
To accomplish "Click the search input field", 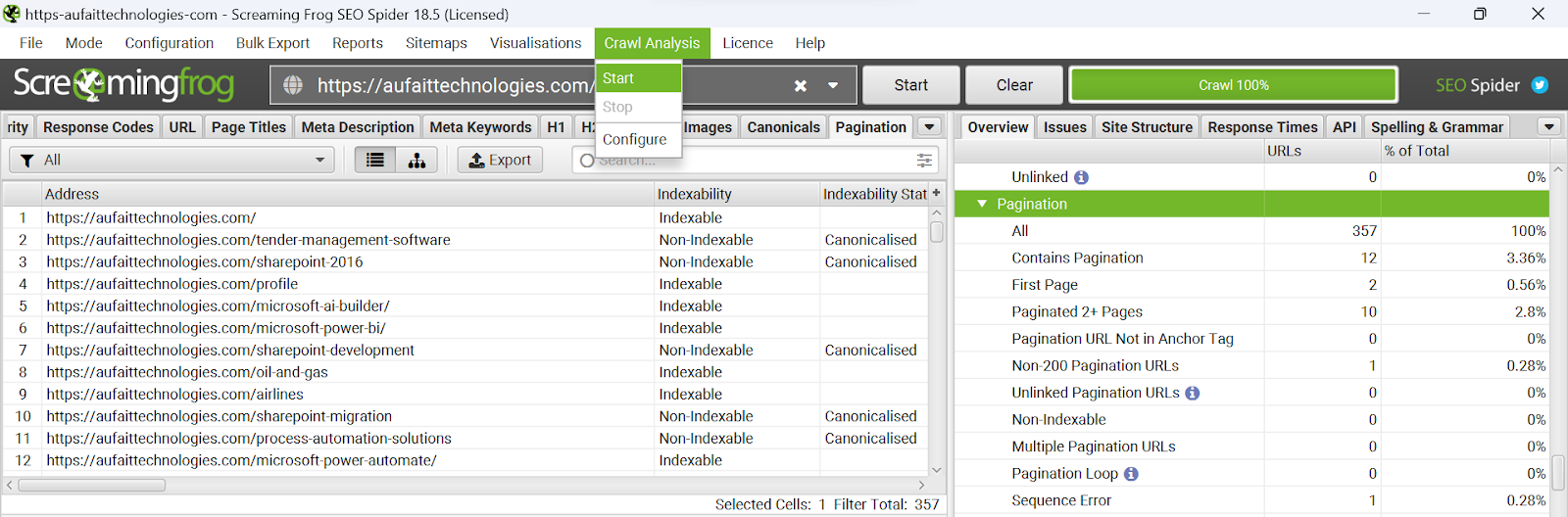I will click(756, 160).
